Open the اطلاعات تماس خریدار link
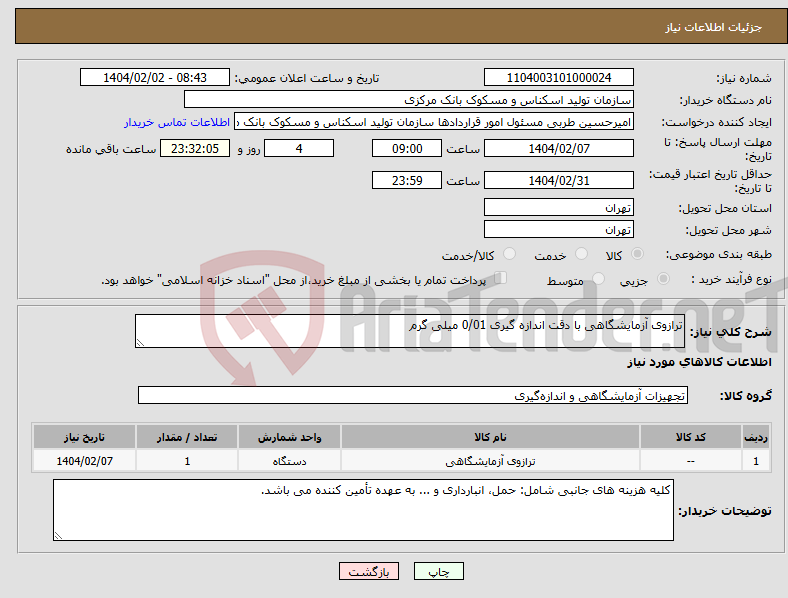The height and width of the screenshot is (598, 788). (177, 122)
